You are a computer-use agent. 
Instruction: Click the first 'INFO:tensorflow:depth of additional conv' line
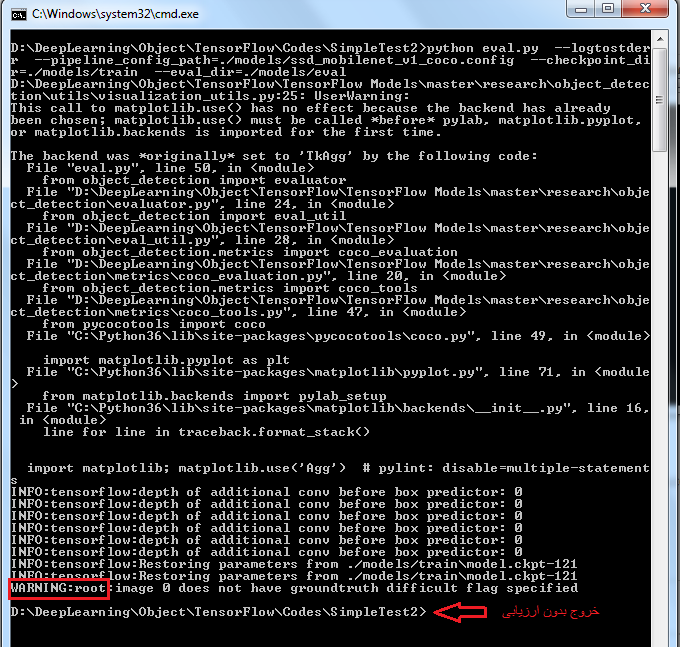(267, 492)
